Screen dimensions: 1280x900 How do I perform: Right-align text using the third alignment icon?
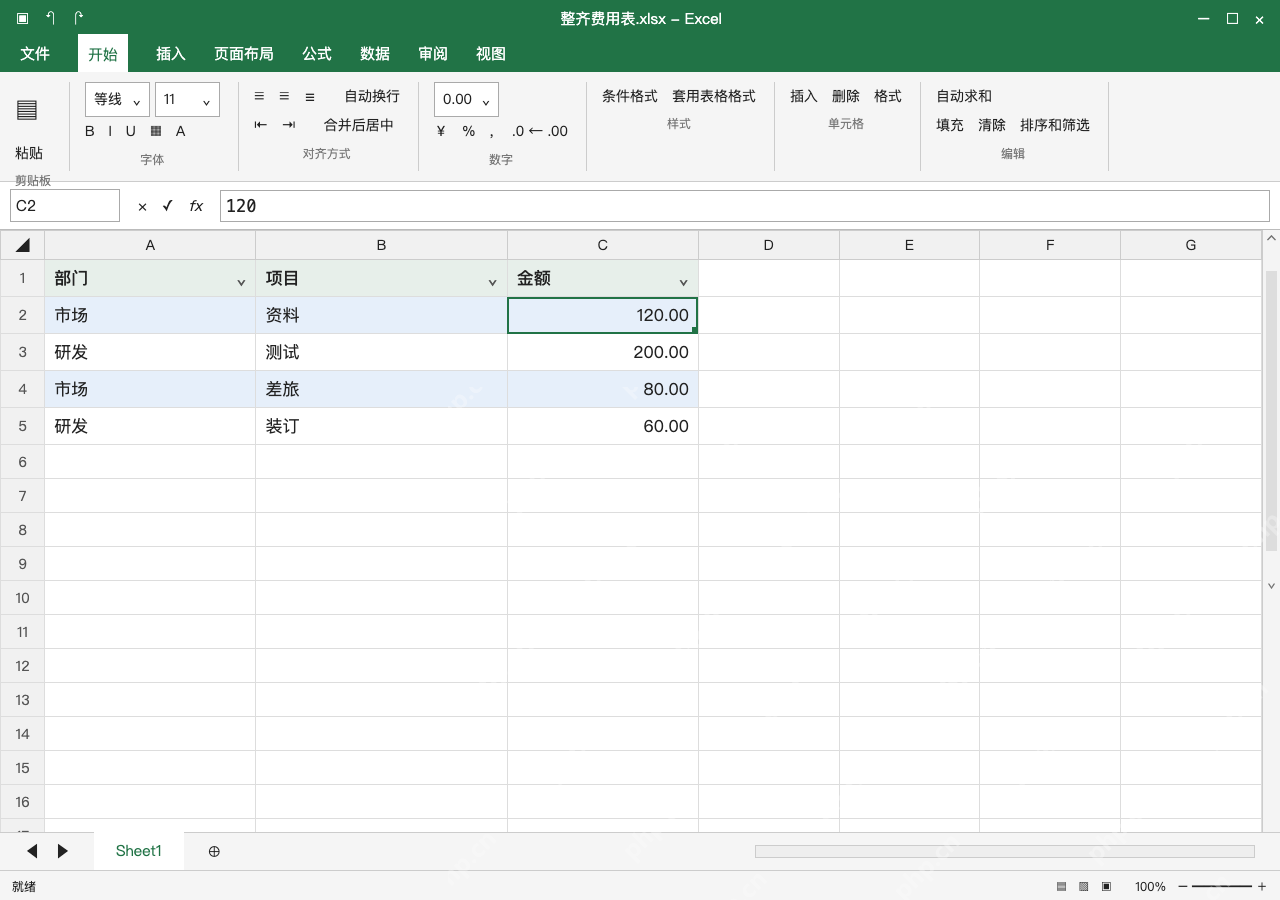point(310,96)
